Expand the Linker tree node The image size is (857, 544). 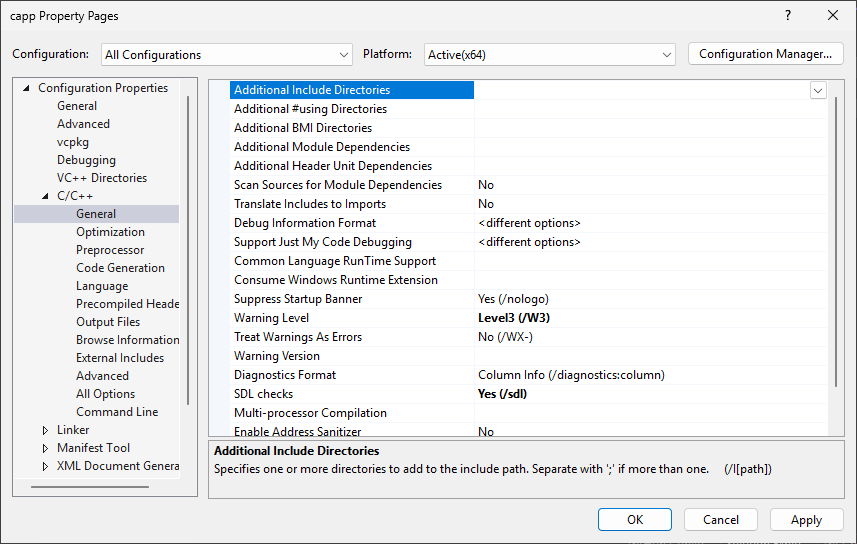coord(45,430)
